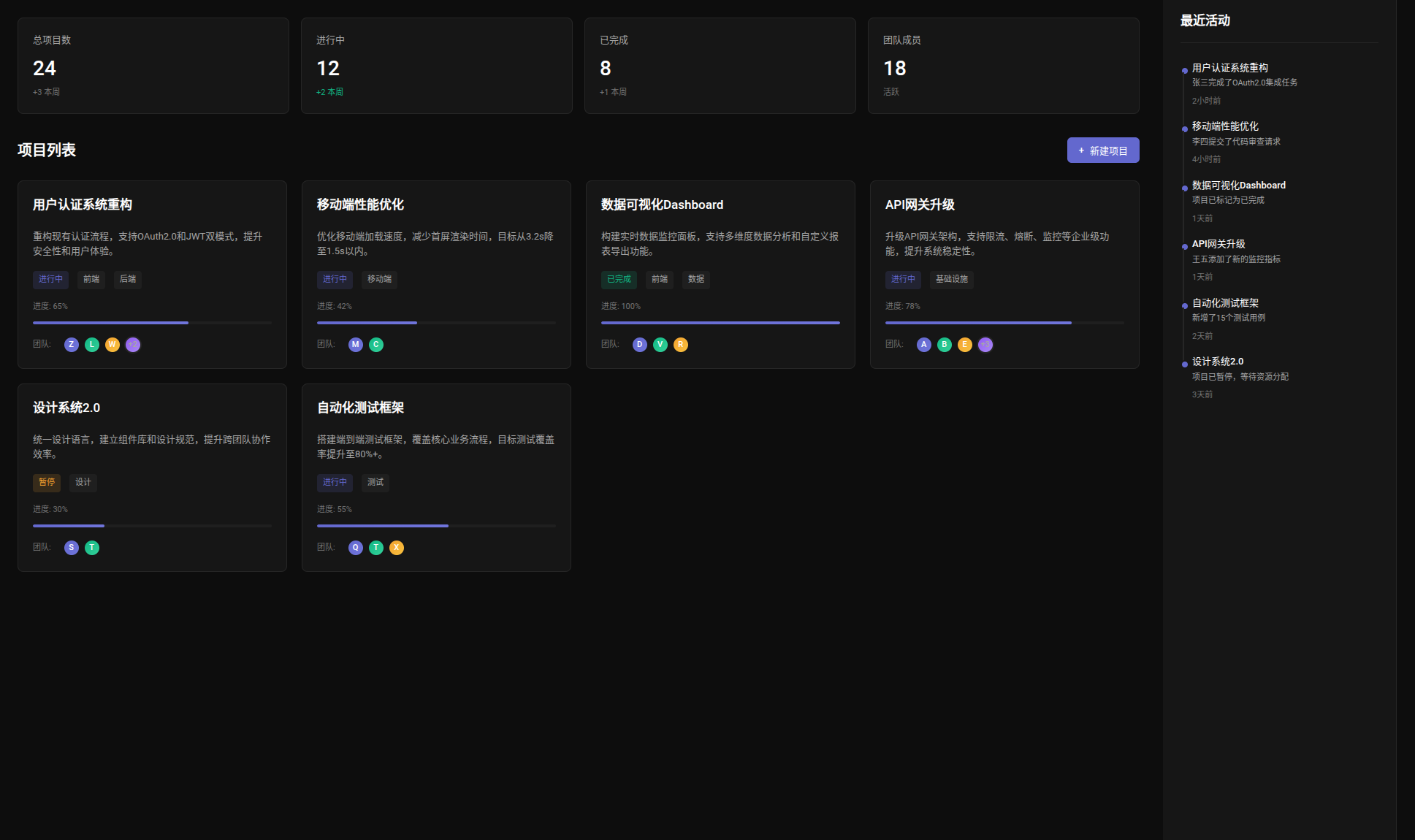Open the 总项目数 statistics card
1415x840 pixels.
click(152, 66)
